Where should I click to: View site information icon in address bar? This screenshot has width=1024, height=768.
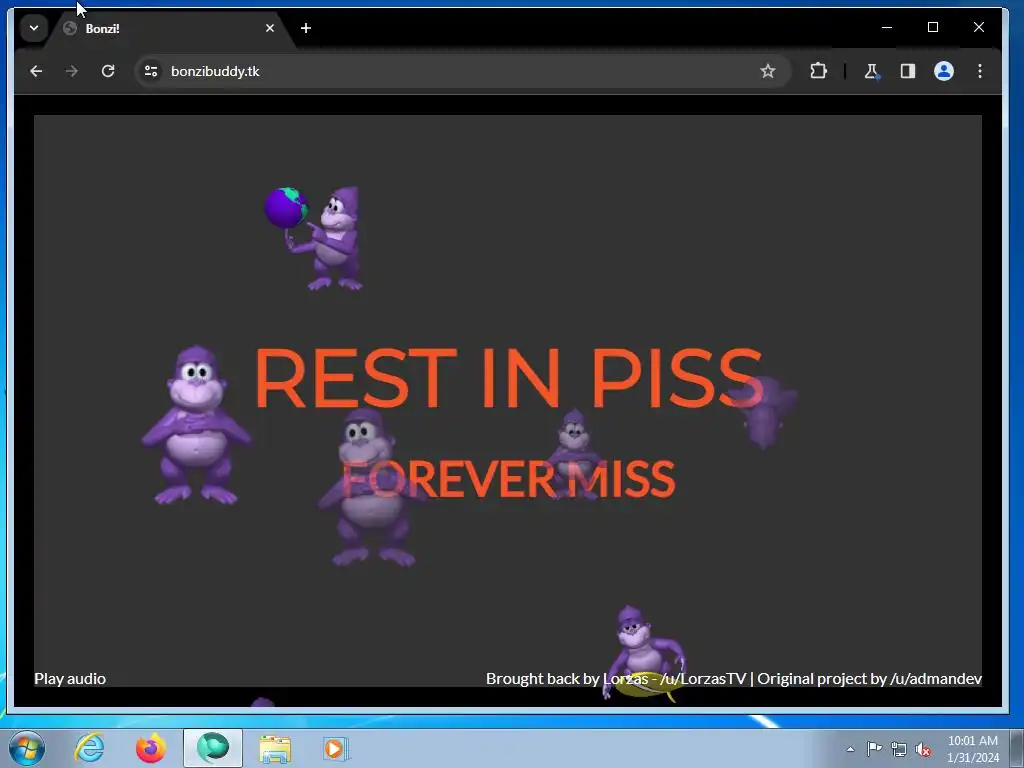point(151,71)
